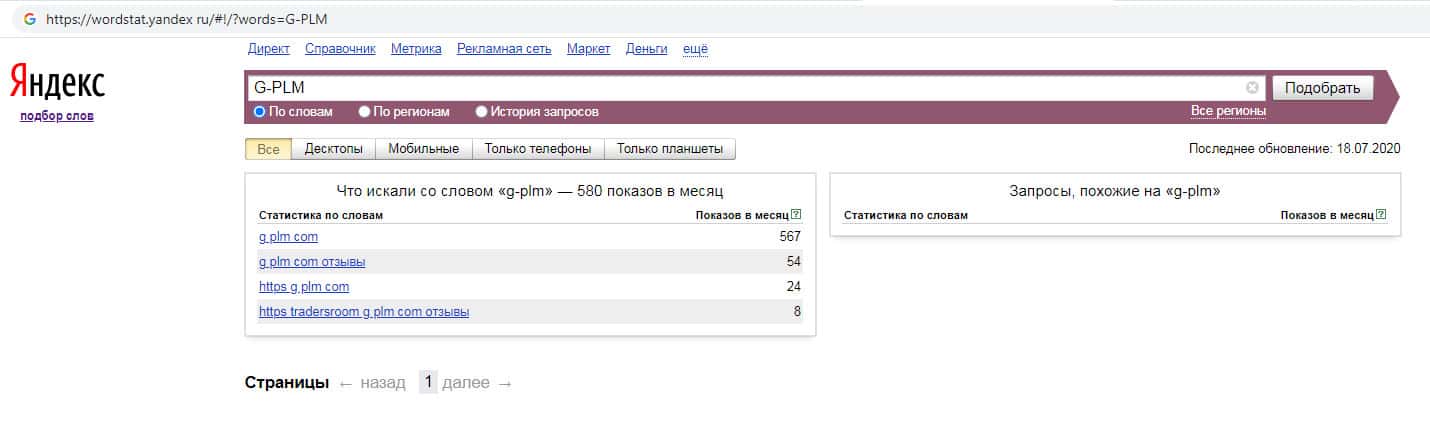
Task: Switch to the Мобильные tab
Action: point(423,149)
